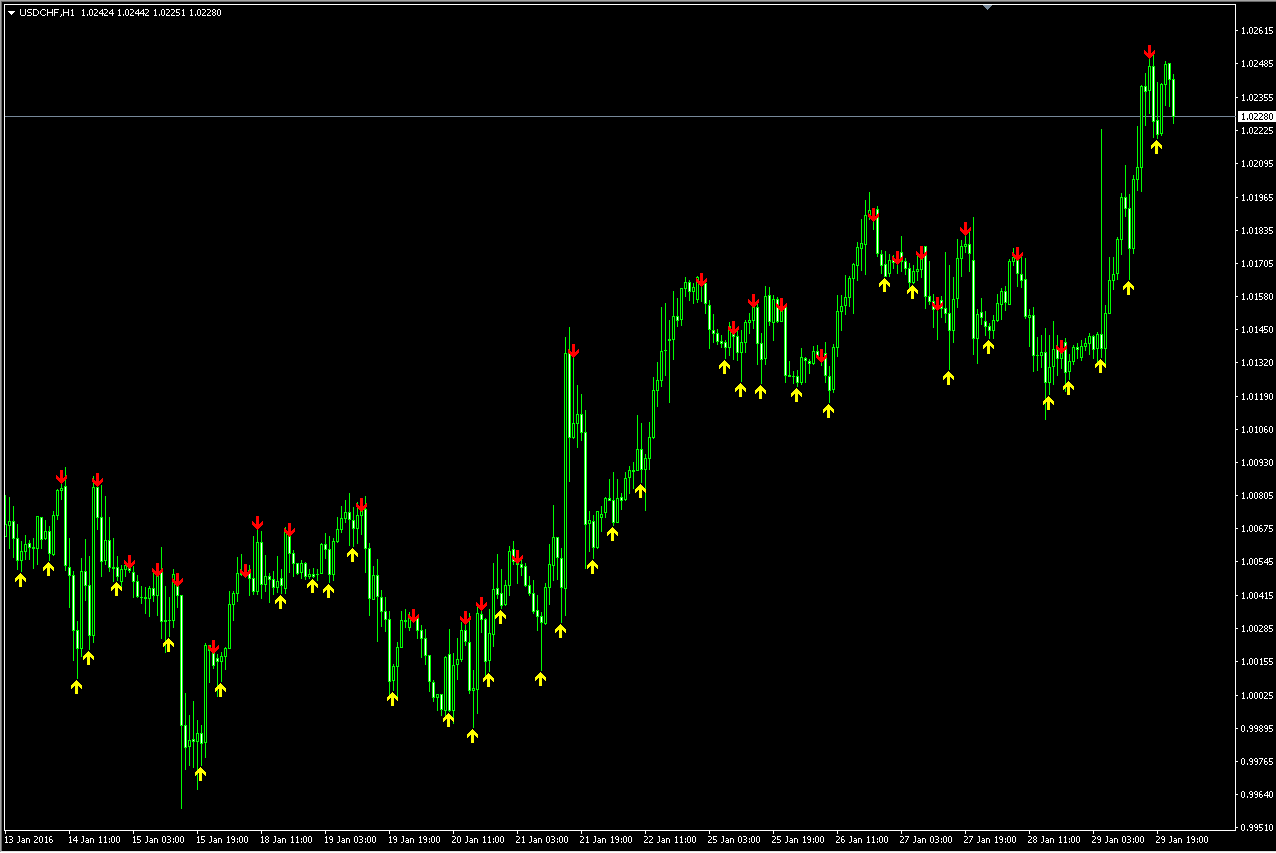Click the 18 Jan 11:00 time label

(287, 840)
